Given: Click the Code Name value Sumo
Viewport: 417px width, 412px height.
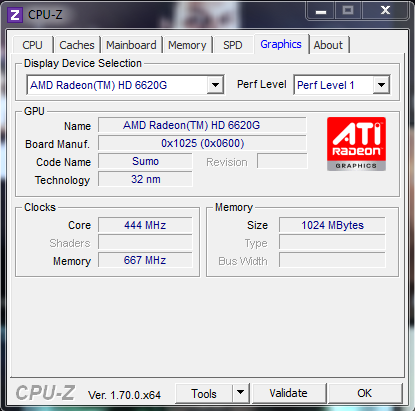Looking at the screenshot, I should click(x=145, y=161).
